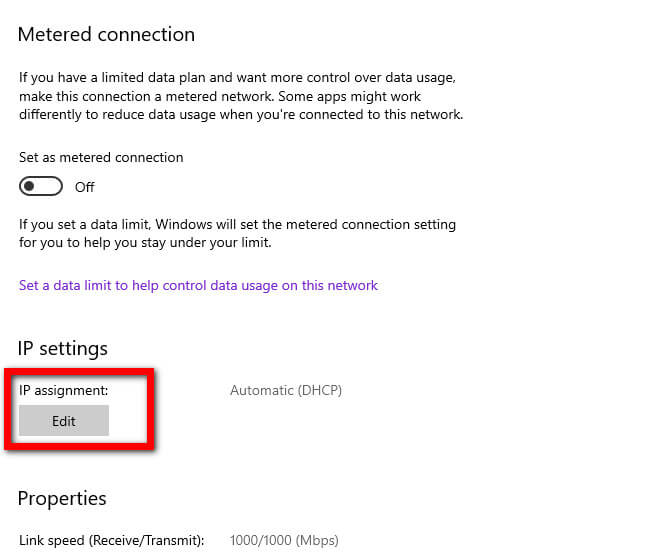This screenshot has width=663, height=557.
Task: Click the "IP assignment:" label
Action: 63,390
